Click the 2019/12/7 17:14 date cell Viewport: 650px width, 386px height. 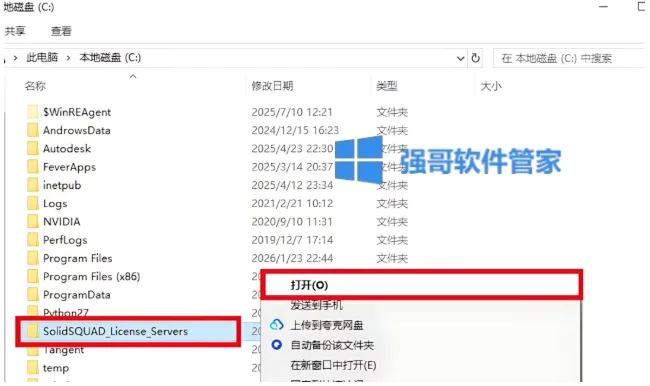(x=292, y=240)
